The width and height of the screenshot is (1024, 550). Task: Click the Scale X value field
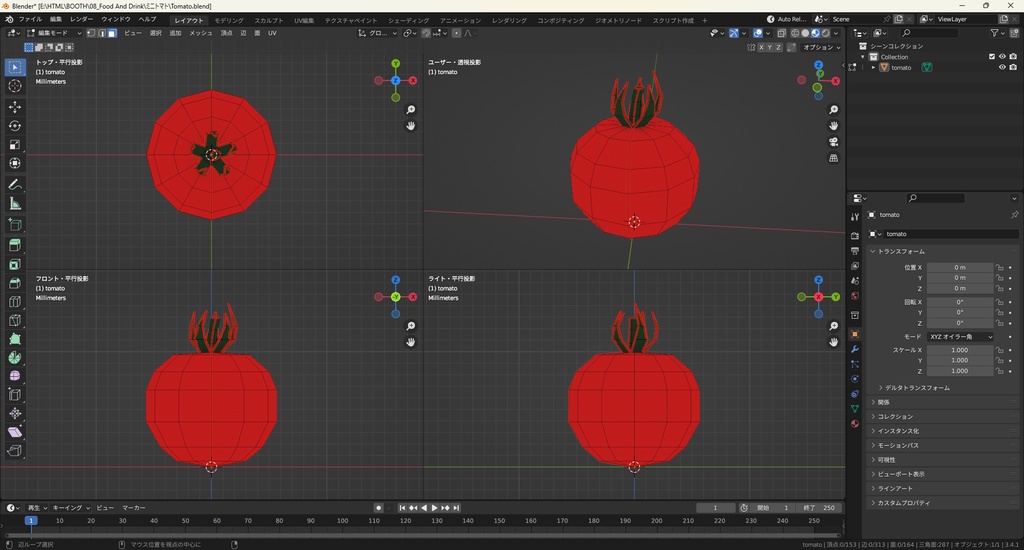click(959, 350)
